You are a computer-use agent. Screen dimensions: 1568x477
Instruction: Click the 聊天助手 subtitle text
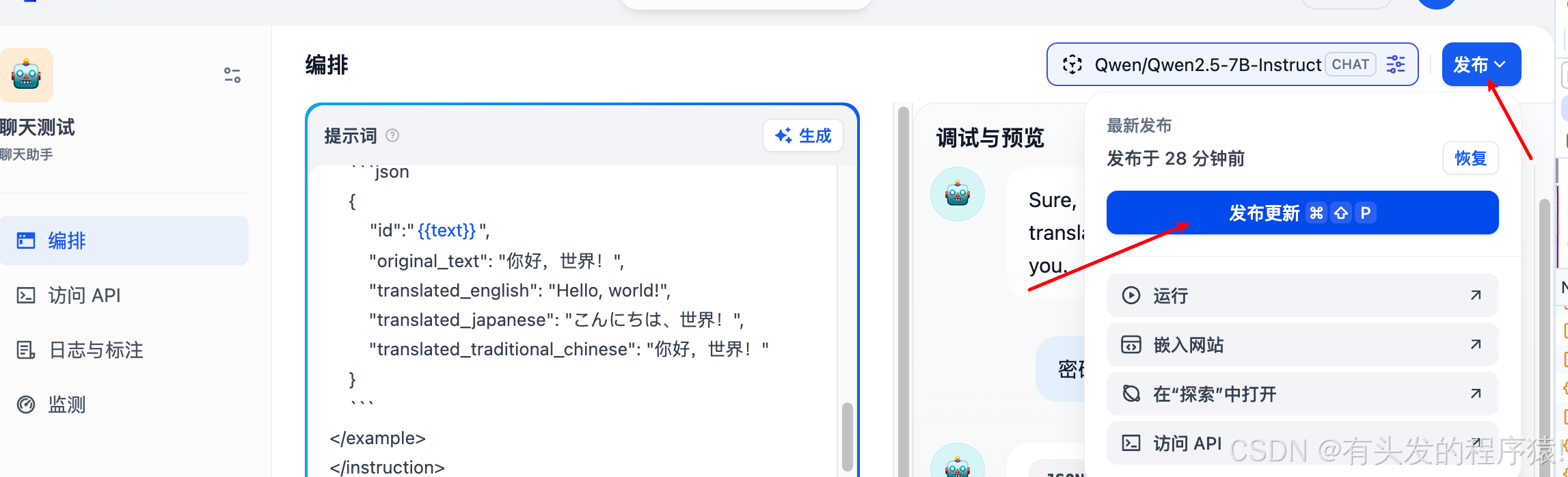[27, 154]
